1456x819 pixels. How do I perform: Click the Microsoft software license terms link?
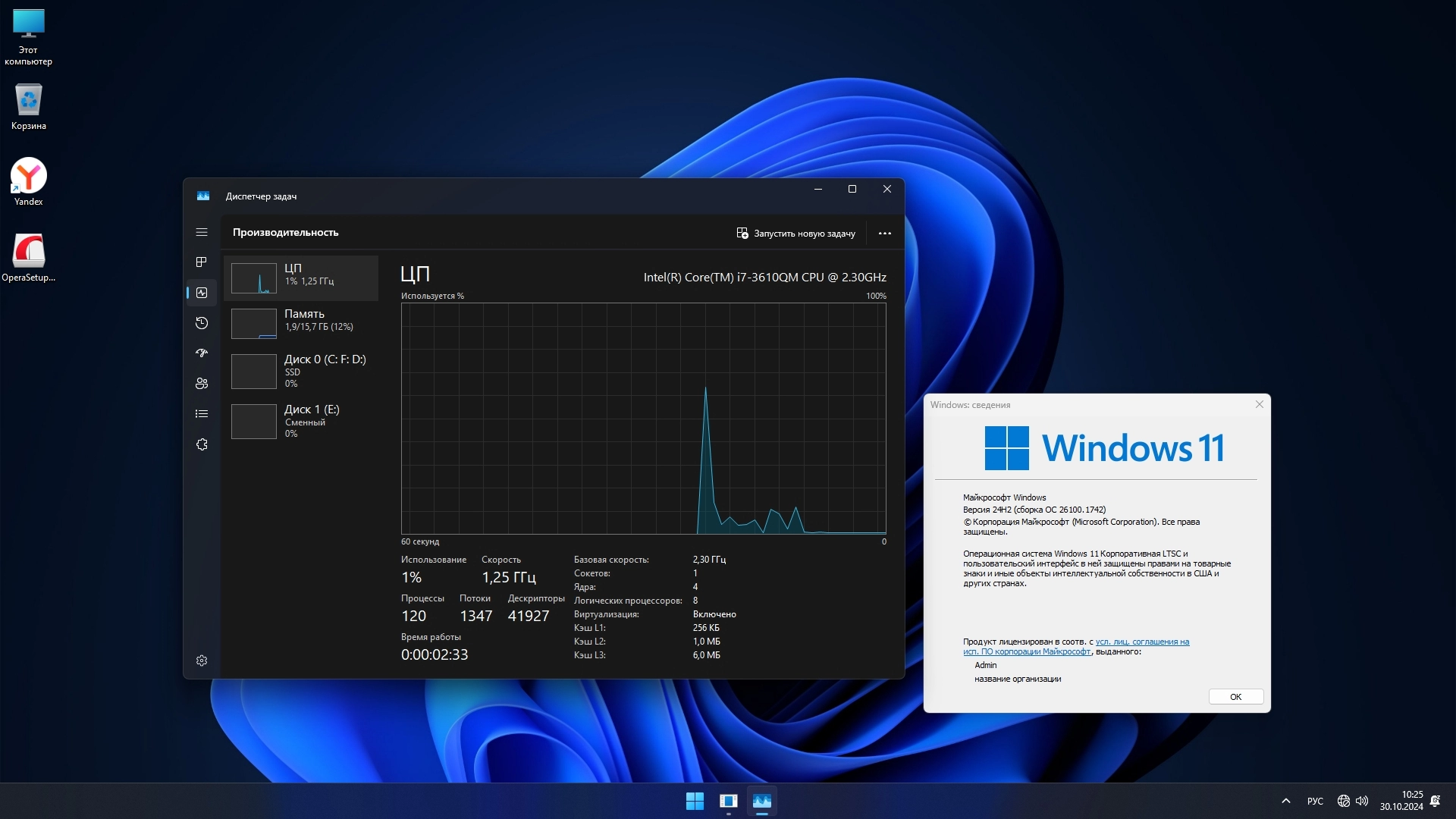(1141, 642)
